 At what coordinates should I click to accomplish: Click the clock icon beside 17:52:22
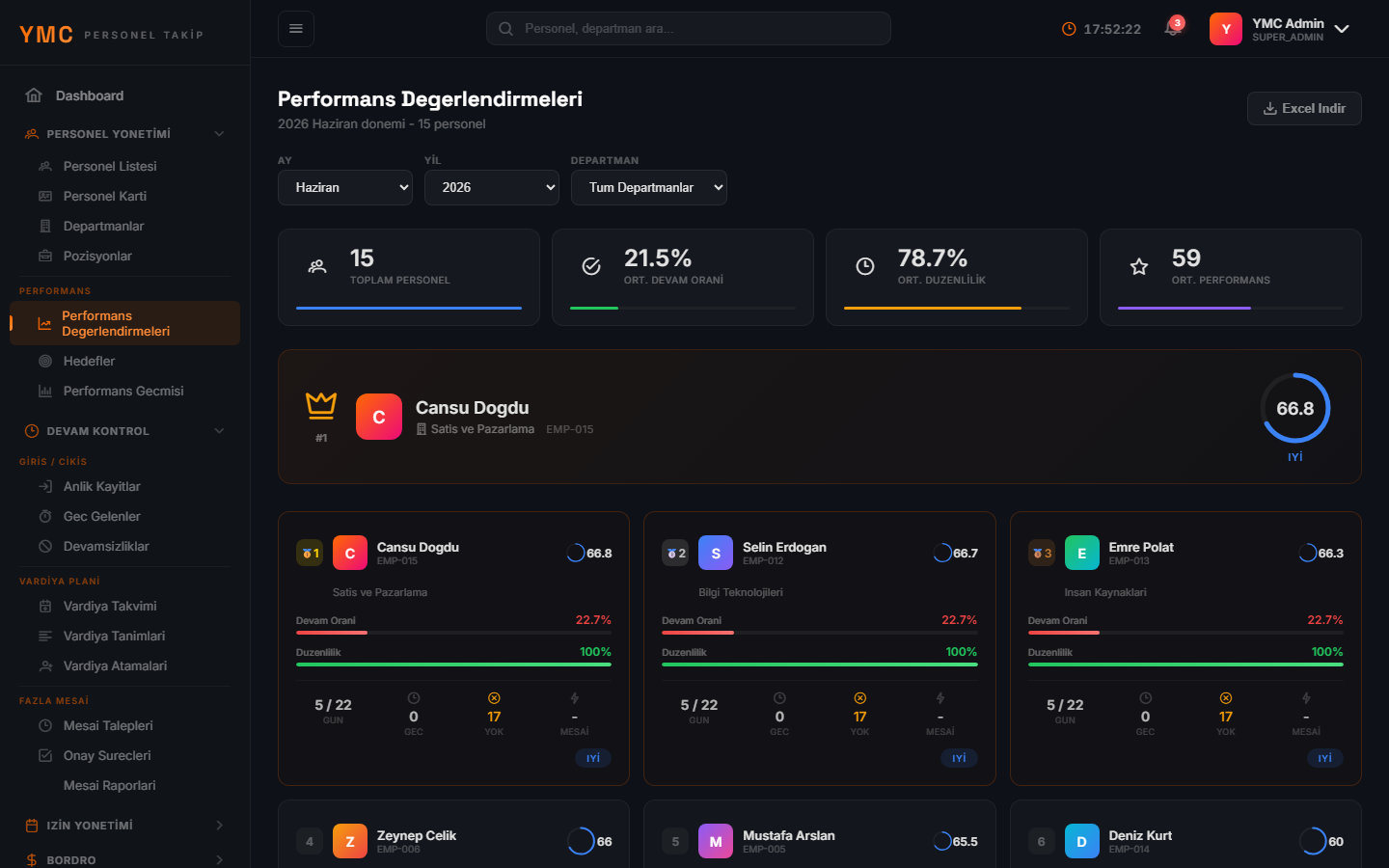[x=1069, y=29]
